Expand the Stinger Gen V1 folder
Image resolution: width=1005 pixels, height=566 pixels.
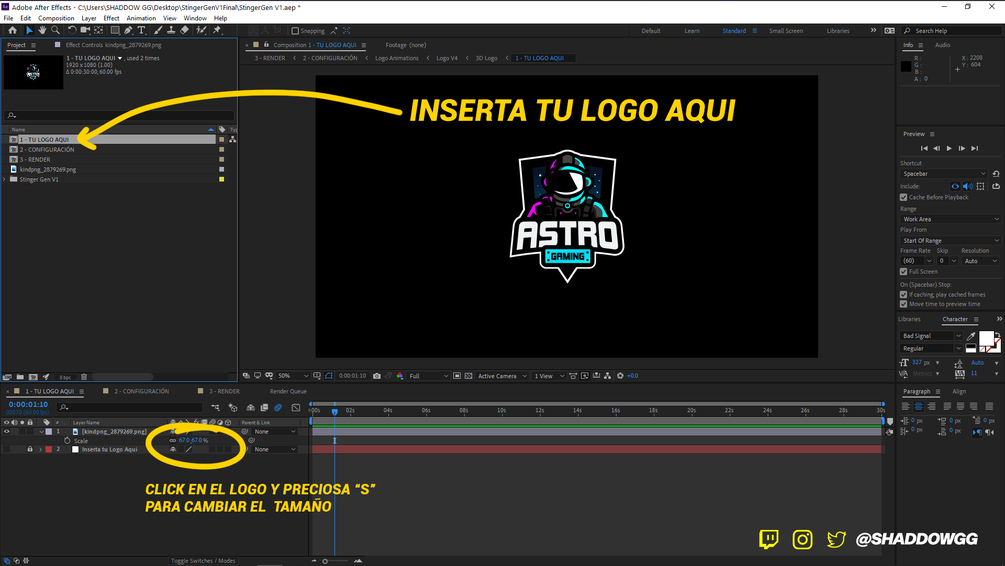5,179
